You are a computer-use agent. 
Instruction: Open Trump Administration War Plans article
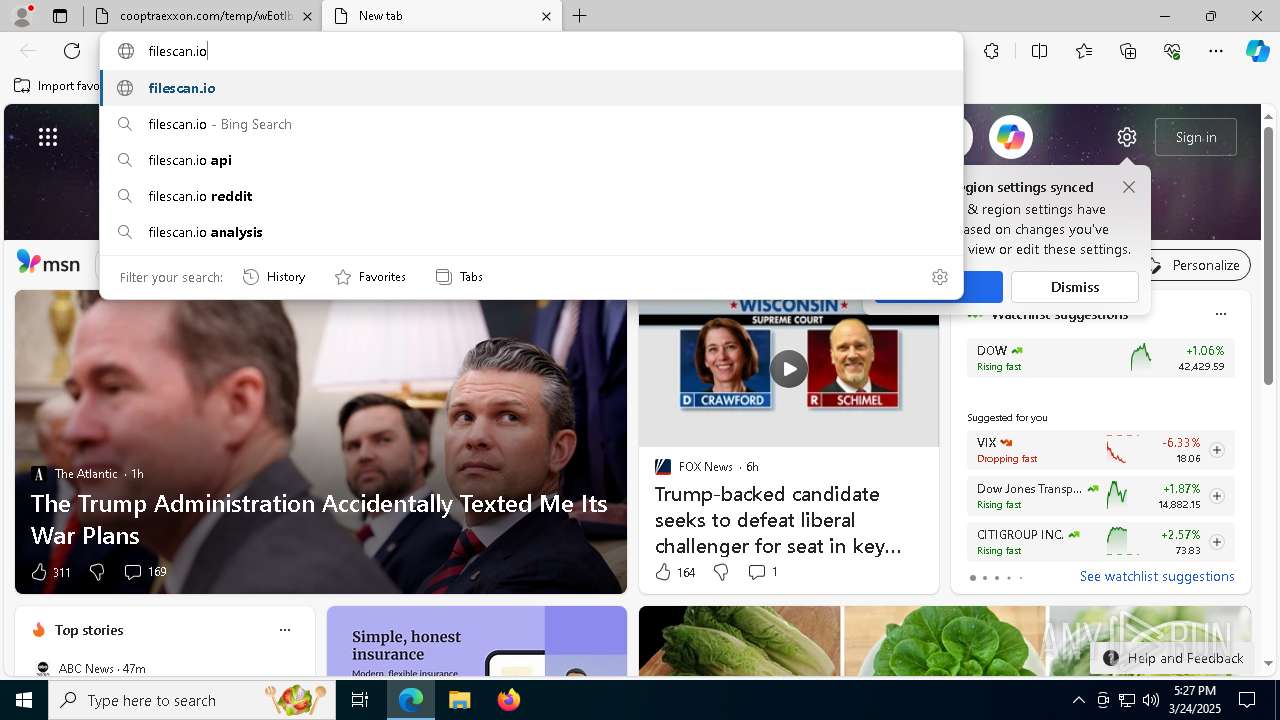point(319,519)
